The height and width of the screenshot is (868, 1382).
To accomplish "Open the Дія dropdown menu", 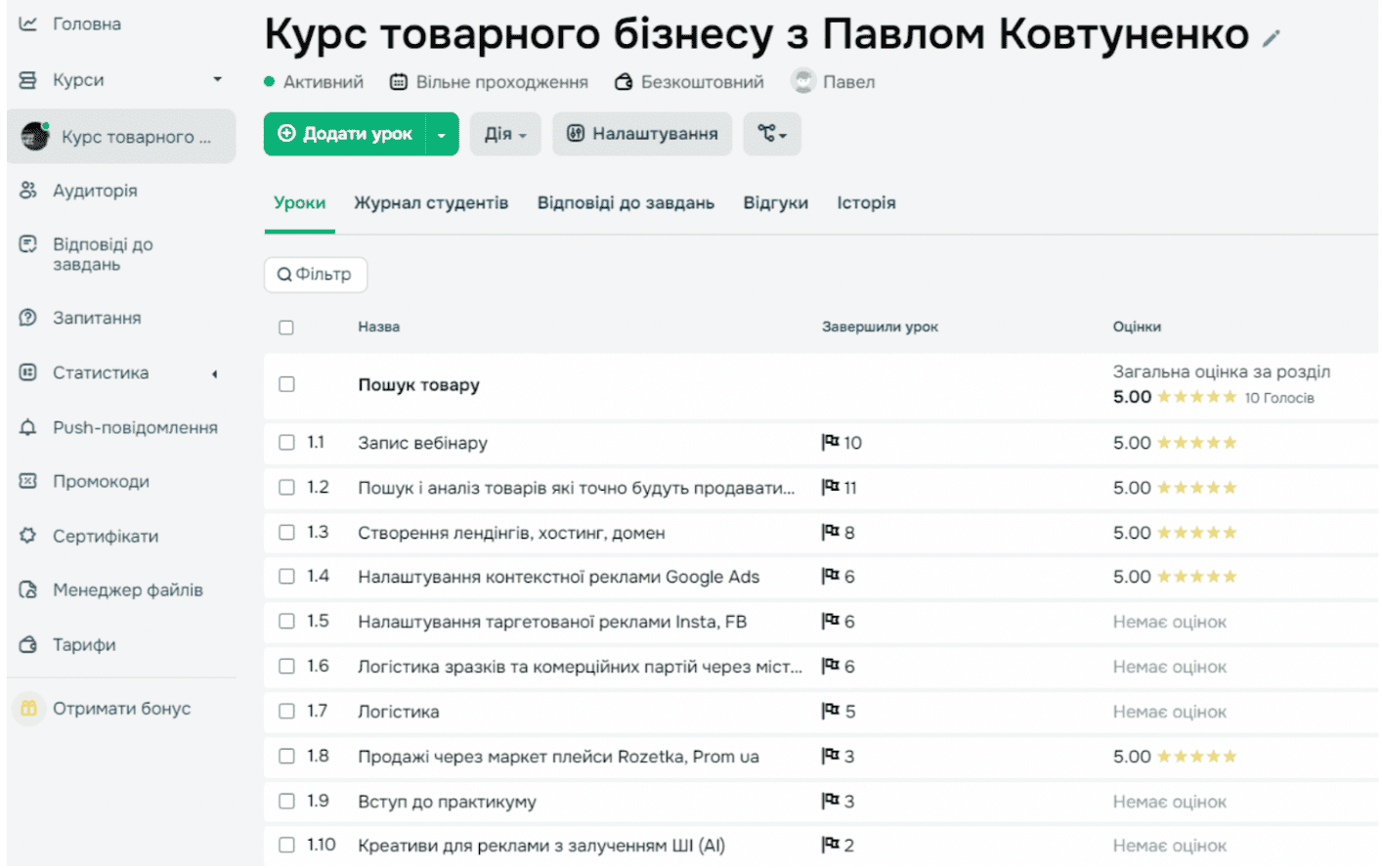I will [504, 134].
